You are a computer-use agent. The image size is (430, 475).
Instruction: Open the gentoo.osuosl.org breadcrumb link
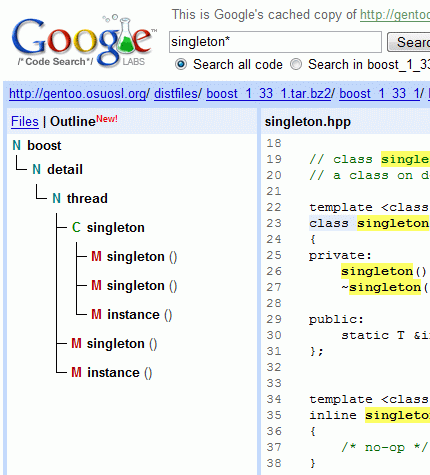77,94
